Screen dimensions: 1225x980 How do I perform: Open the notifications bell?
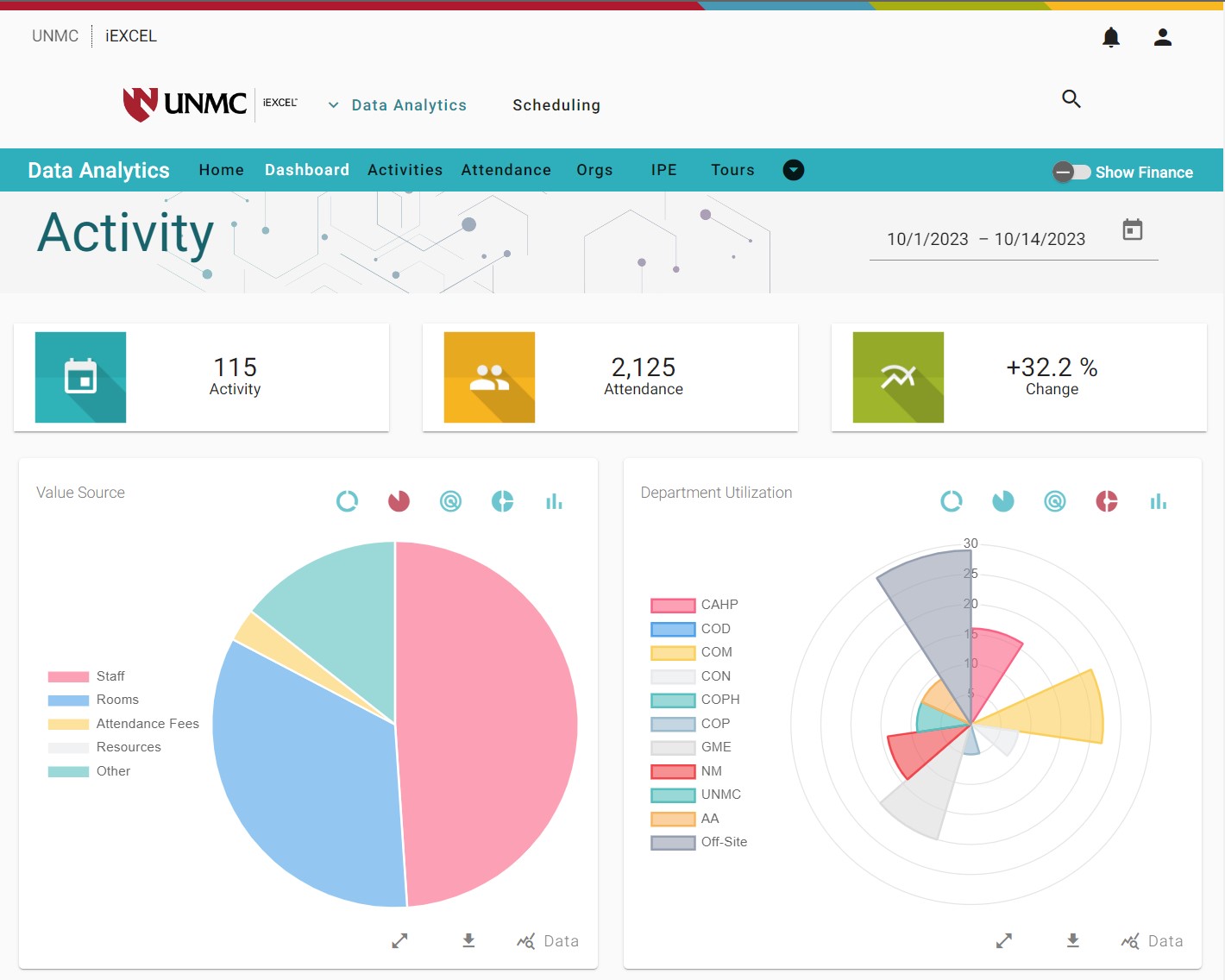pos(1111,37)
